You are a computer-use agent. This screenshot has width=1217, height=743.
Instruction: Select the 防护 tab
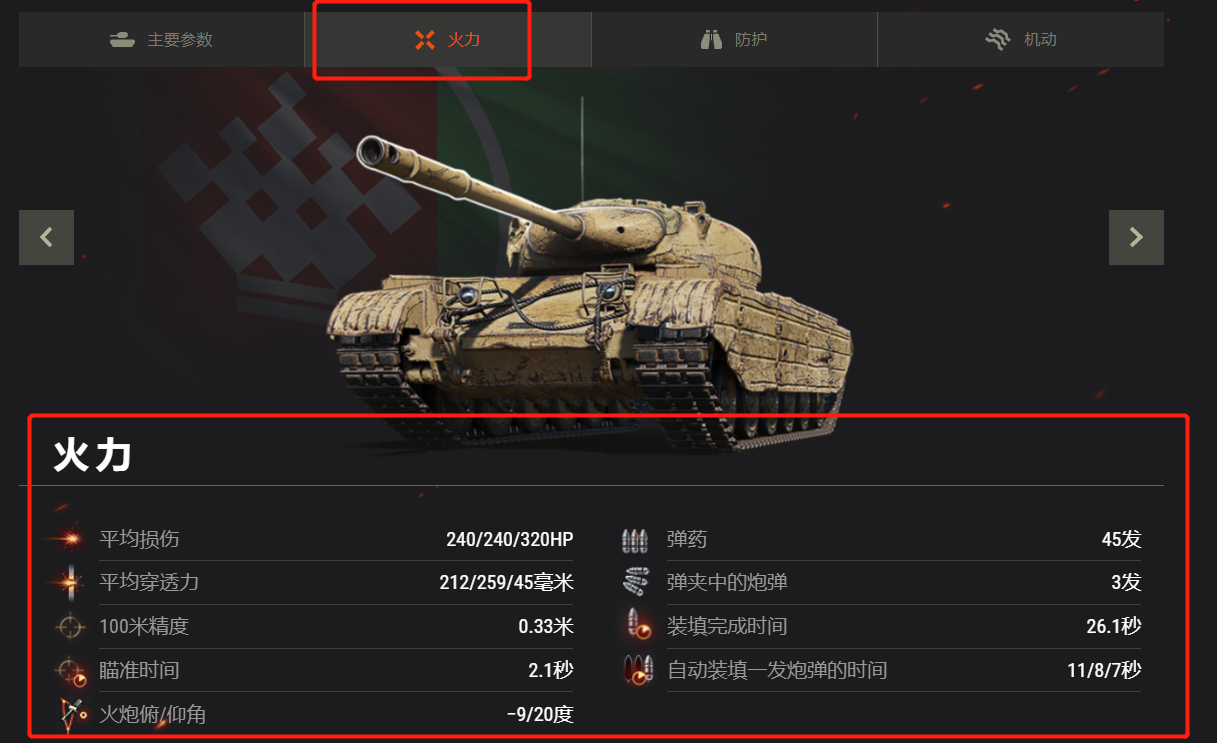[734, 40]
